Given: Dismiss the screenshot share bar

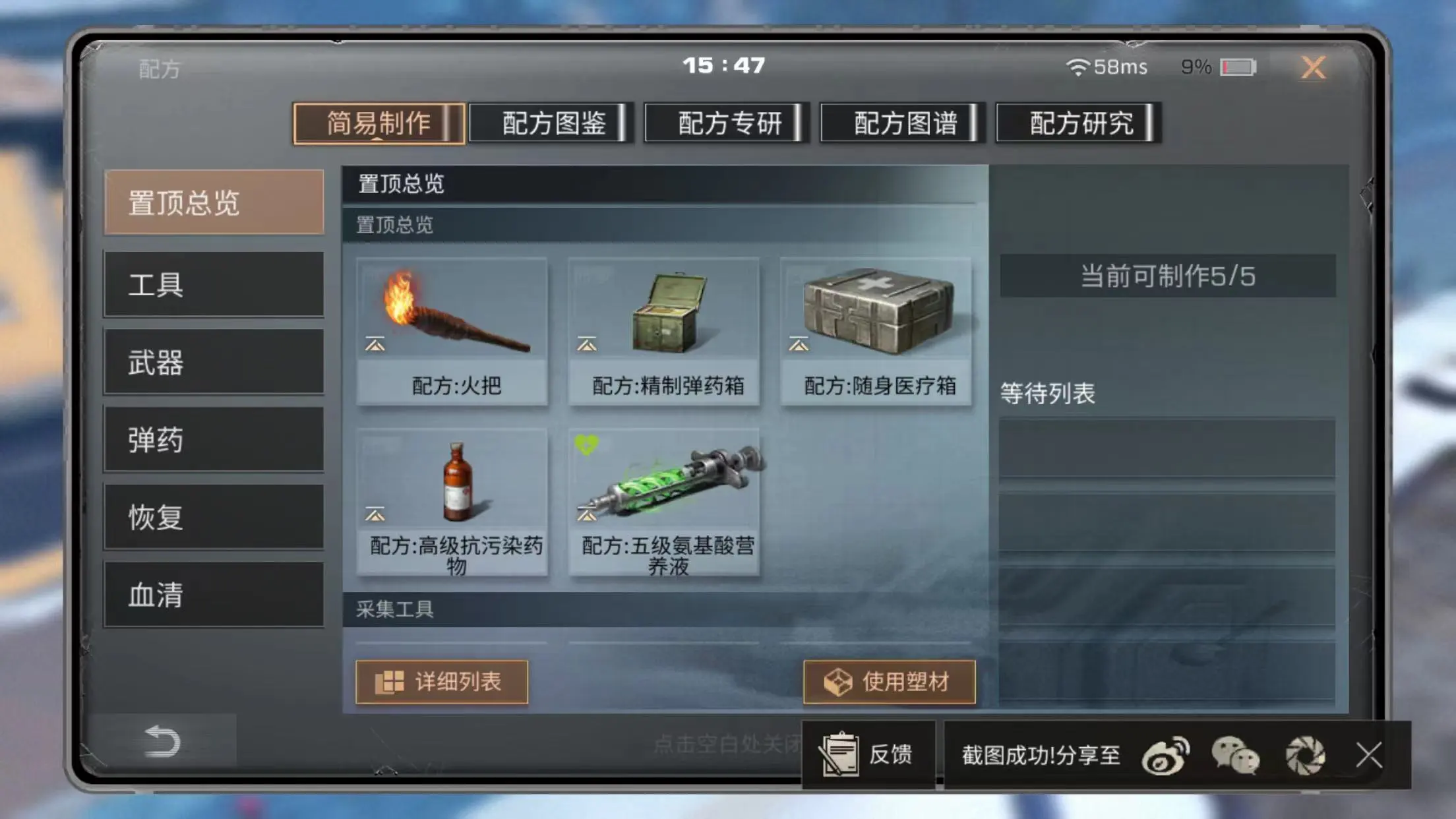Looking at the screenshot, I should [1369, 756].
